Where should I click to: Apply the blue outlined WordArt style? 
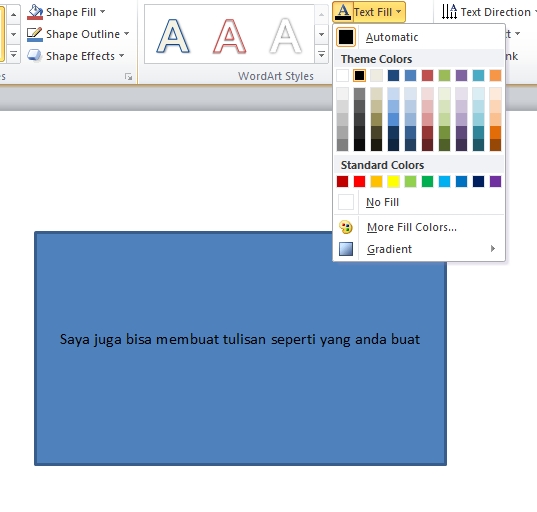tap(173, 36)
